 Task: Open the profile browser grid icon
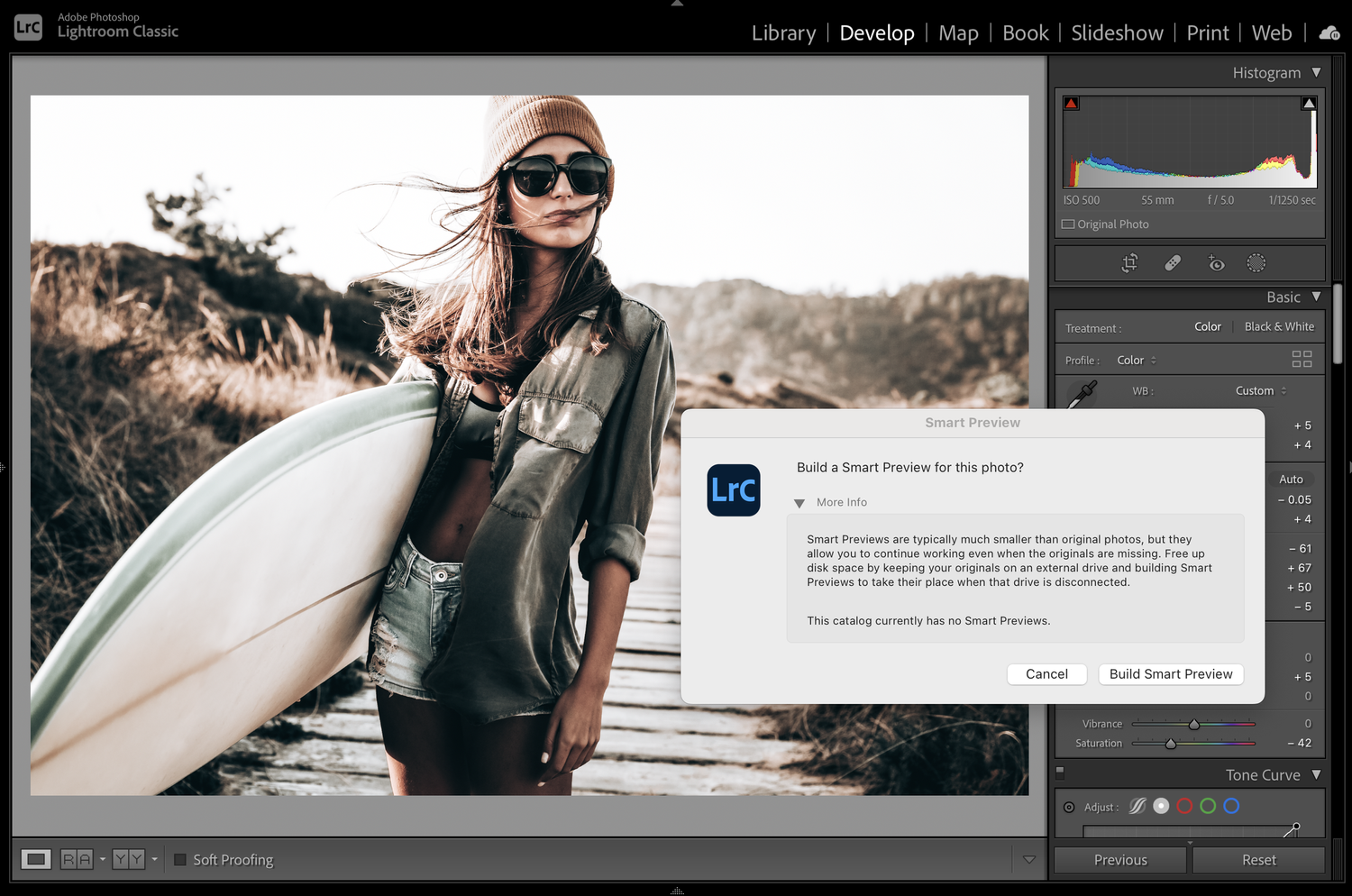pos(1302,359)
